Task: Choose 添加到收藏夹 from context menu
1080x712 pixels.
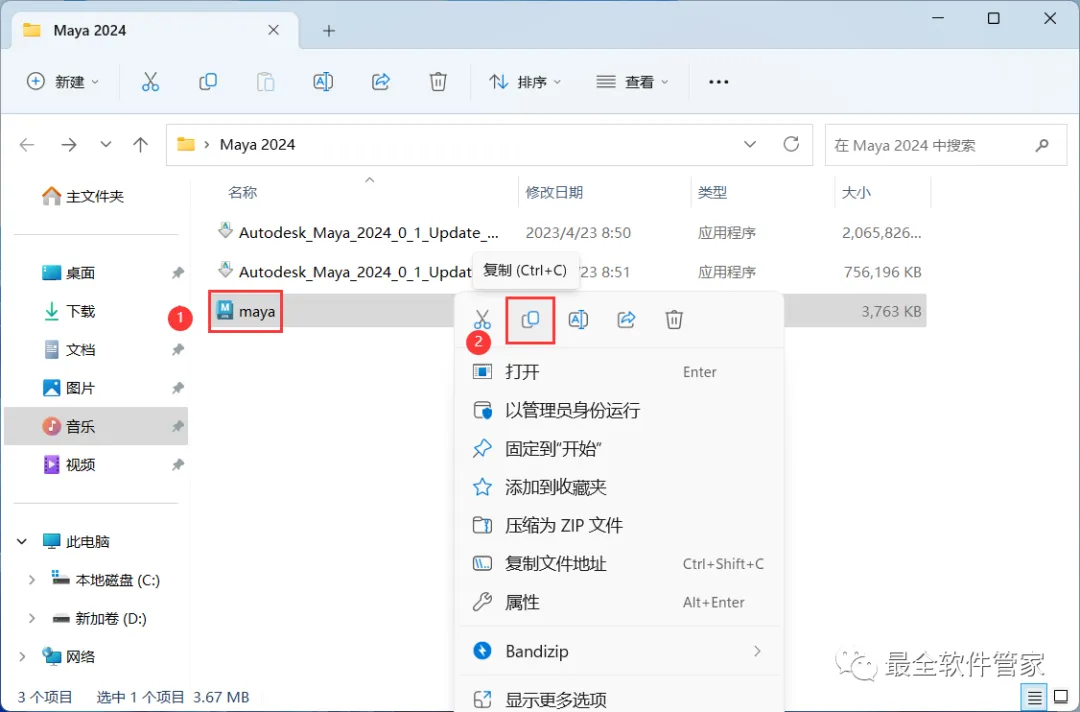Action: pos(619,488)
